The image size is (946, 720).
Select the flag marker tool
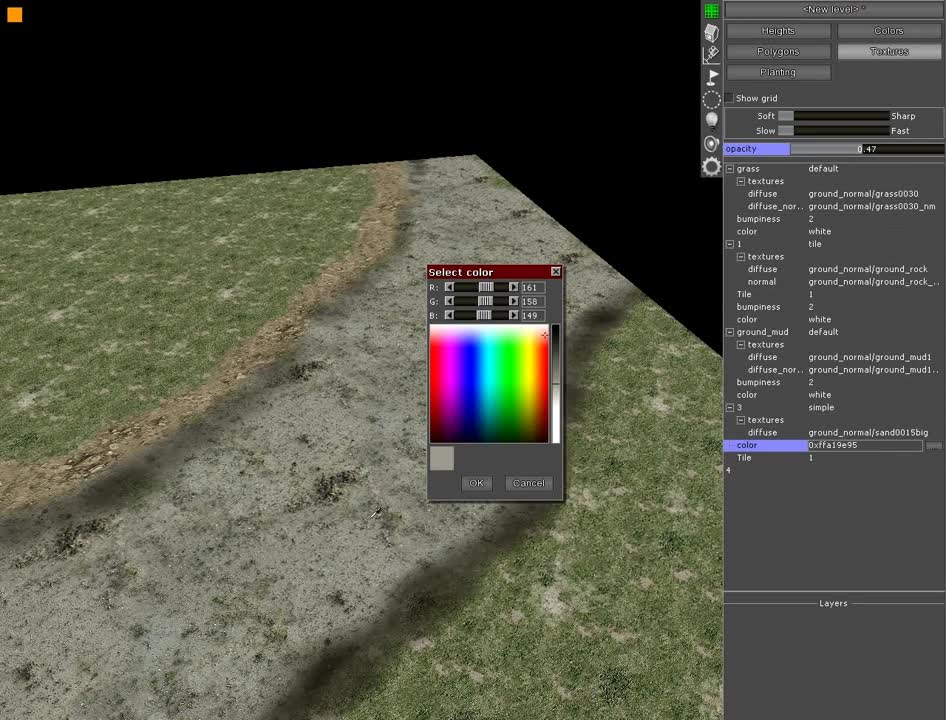pyautogui.click(x=711, y=77)
